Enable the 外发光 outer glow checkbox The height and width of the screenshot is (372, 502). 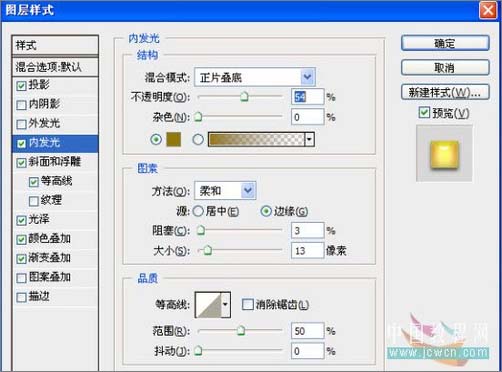[x=21, y=124]
